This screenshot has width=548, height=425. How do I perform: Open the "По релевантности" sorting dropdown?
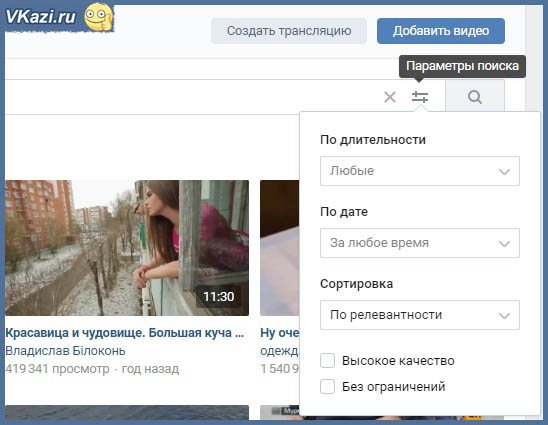pyautogui.click(x=420, y=315)
